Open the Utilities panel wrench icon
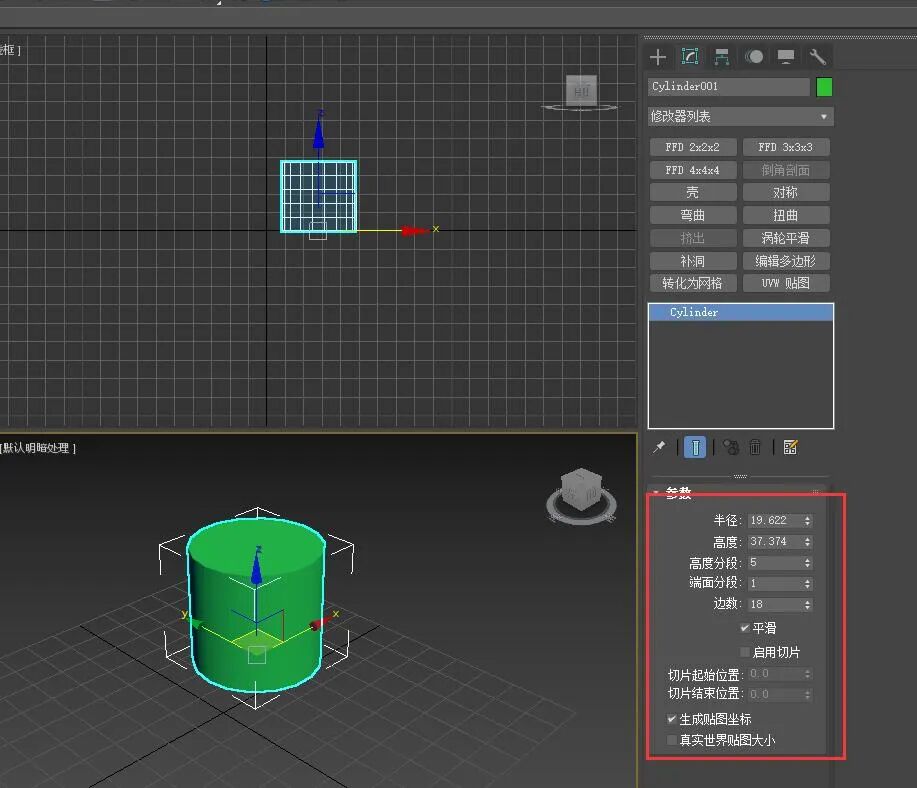917x788 pixels. click(817, 57)
